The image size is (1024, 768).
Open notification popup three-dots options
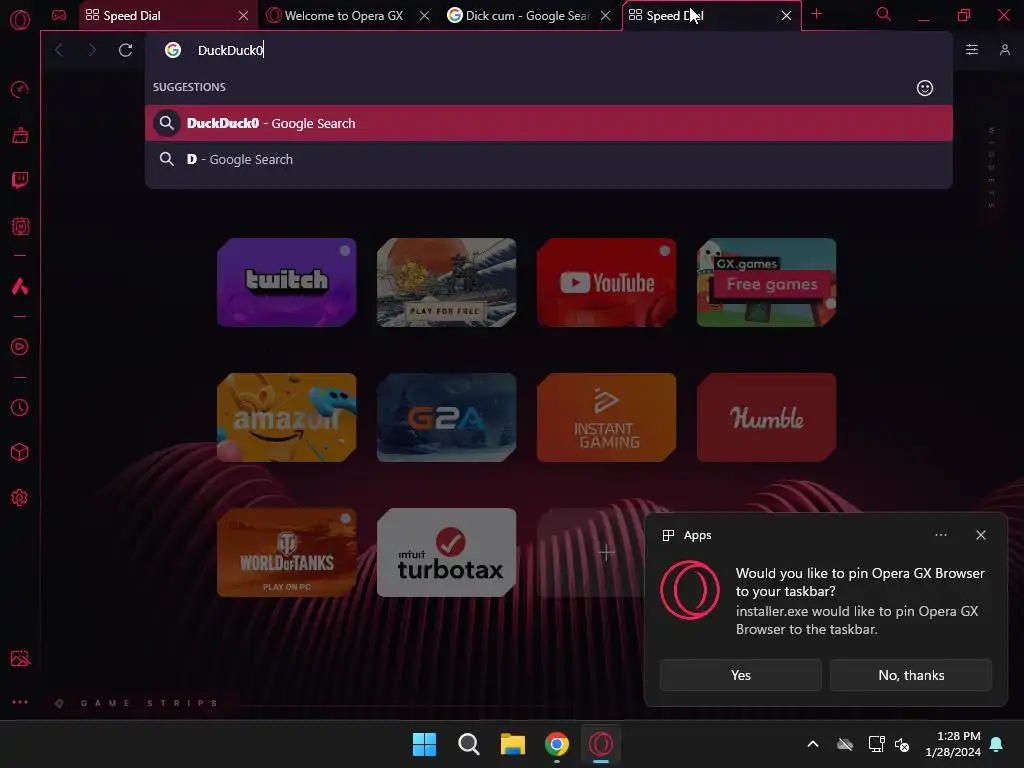940,535
